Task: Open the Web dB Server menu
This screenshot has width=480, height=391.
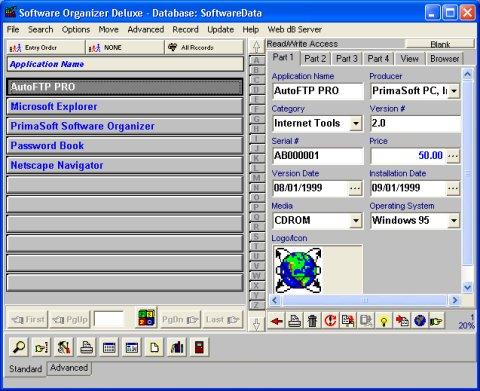Action: click(295, 29)
